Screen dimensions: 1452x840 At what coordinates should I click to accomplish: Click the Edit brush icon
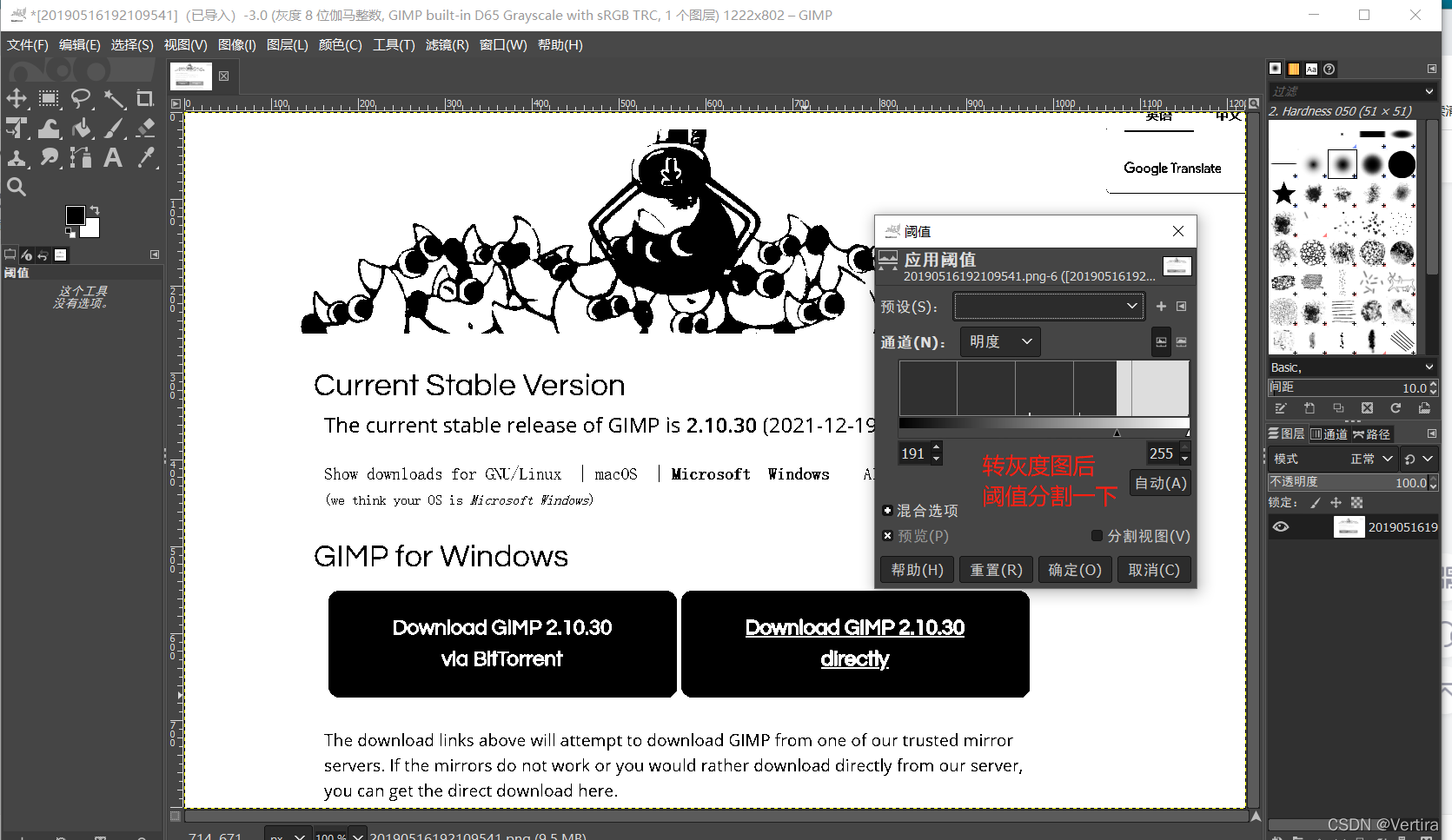[x=1280, y=407]
